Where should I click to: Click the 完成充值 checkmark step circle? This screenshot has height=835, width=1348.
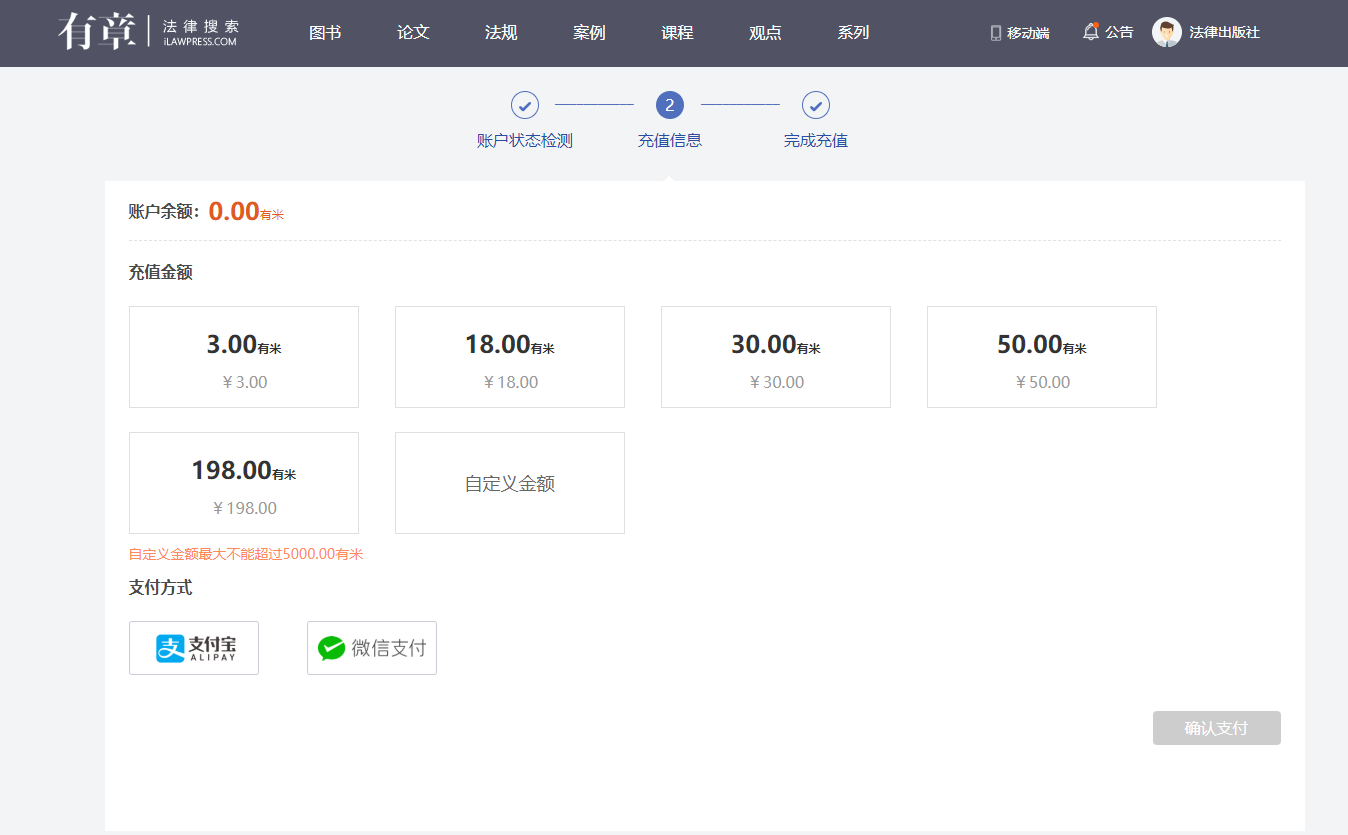click(x=816, y=105)
